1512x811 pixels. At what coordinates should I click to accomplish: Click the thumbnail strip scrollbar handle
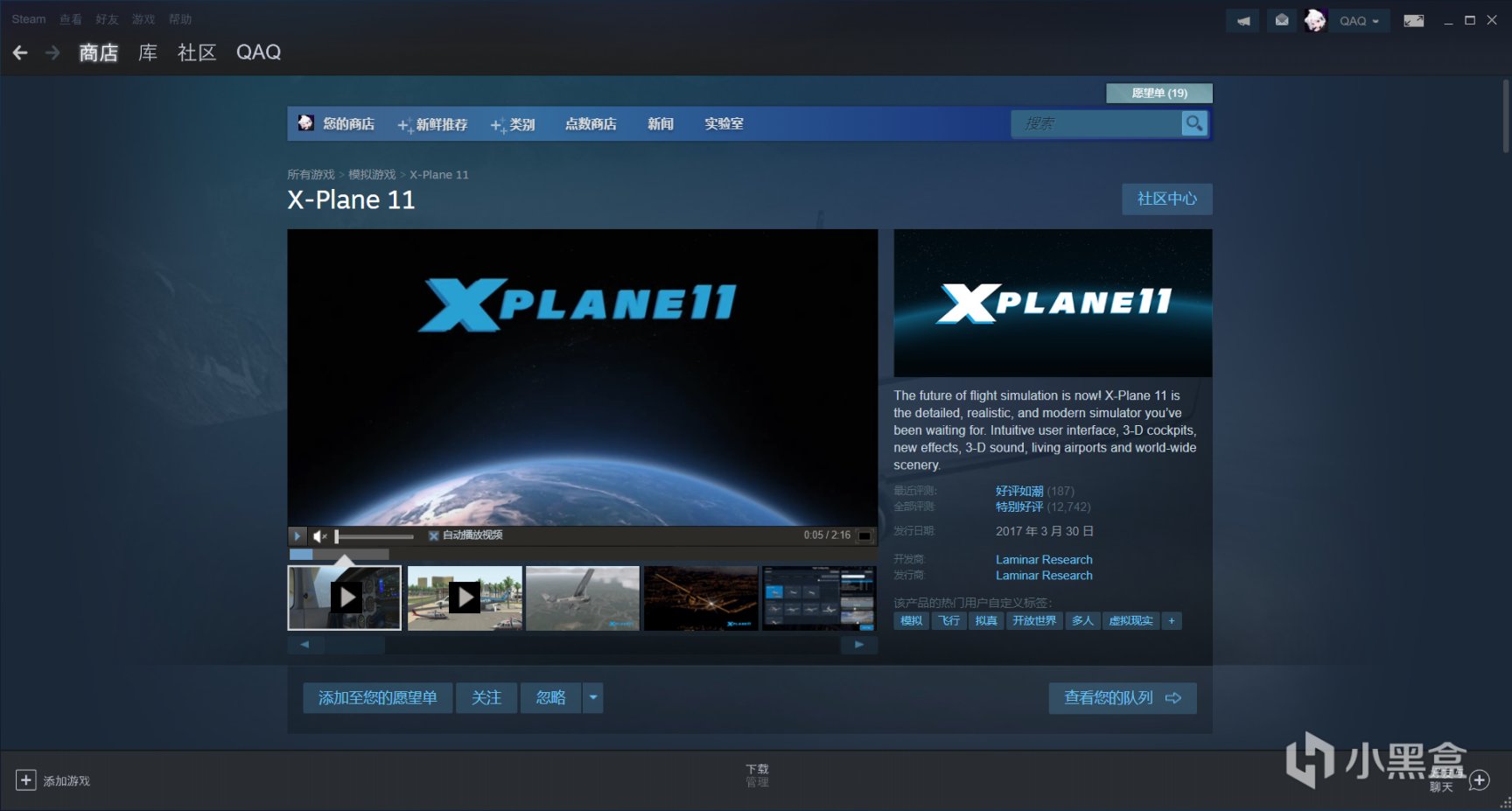coord(354,645)
